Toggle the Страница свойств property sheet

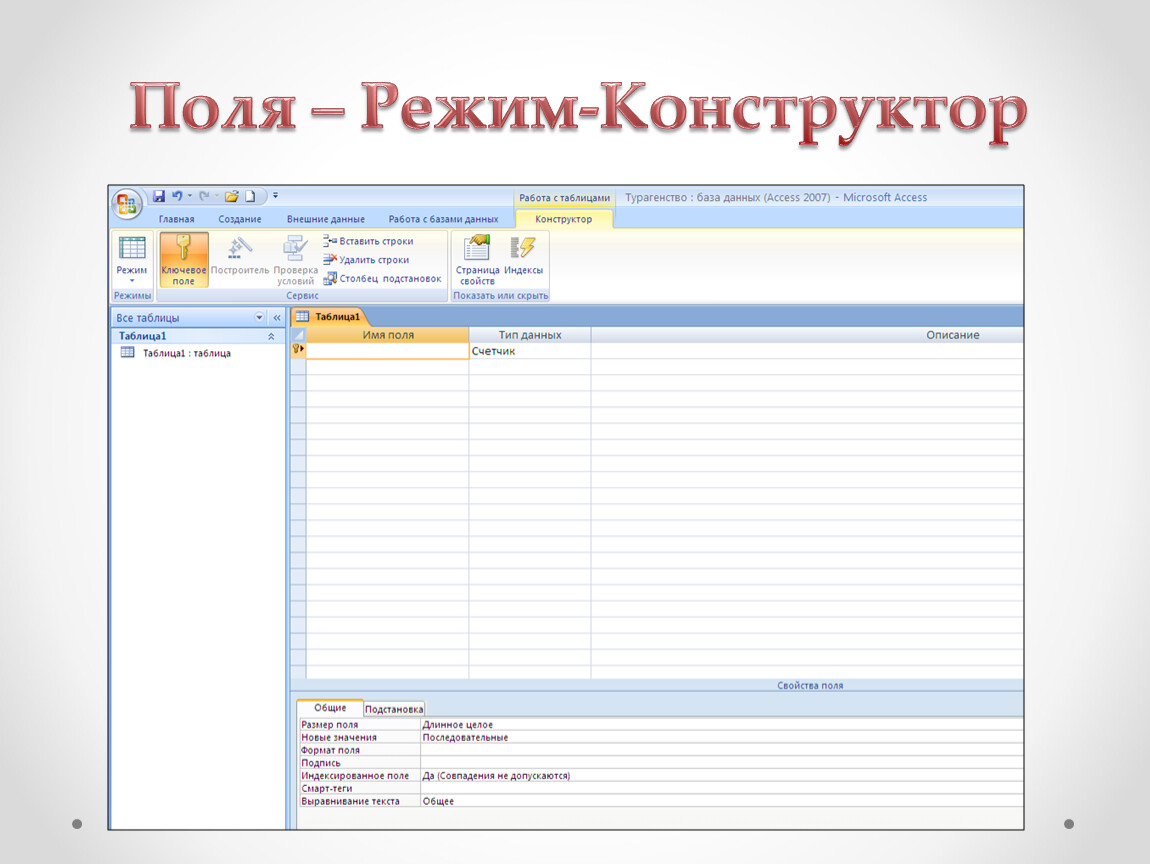point(477,260)
